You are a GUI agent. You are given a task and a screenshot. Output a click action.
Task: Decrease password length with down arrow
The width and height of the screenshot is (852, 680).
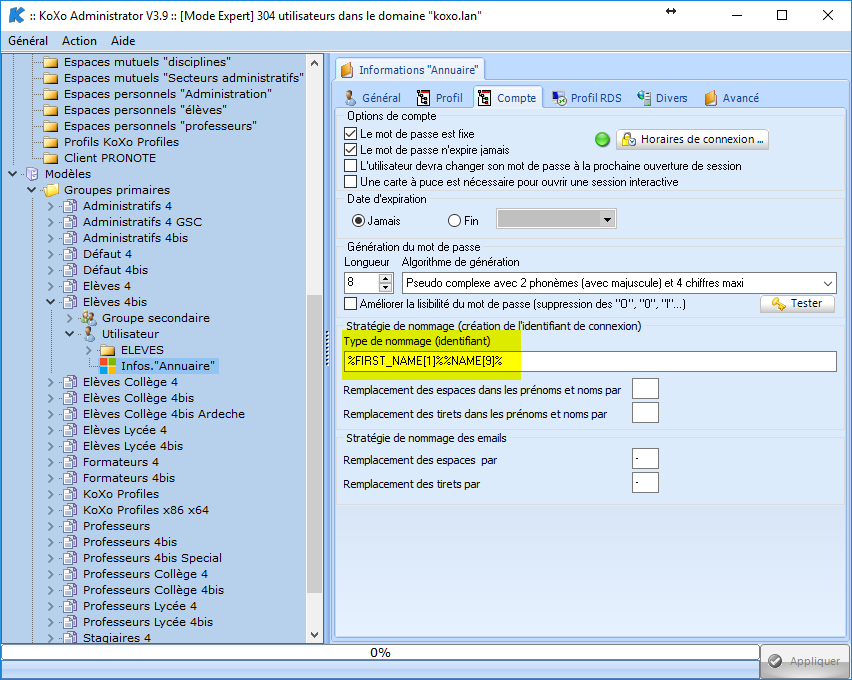[x=385, y=288]
